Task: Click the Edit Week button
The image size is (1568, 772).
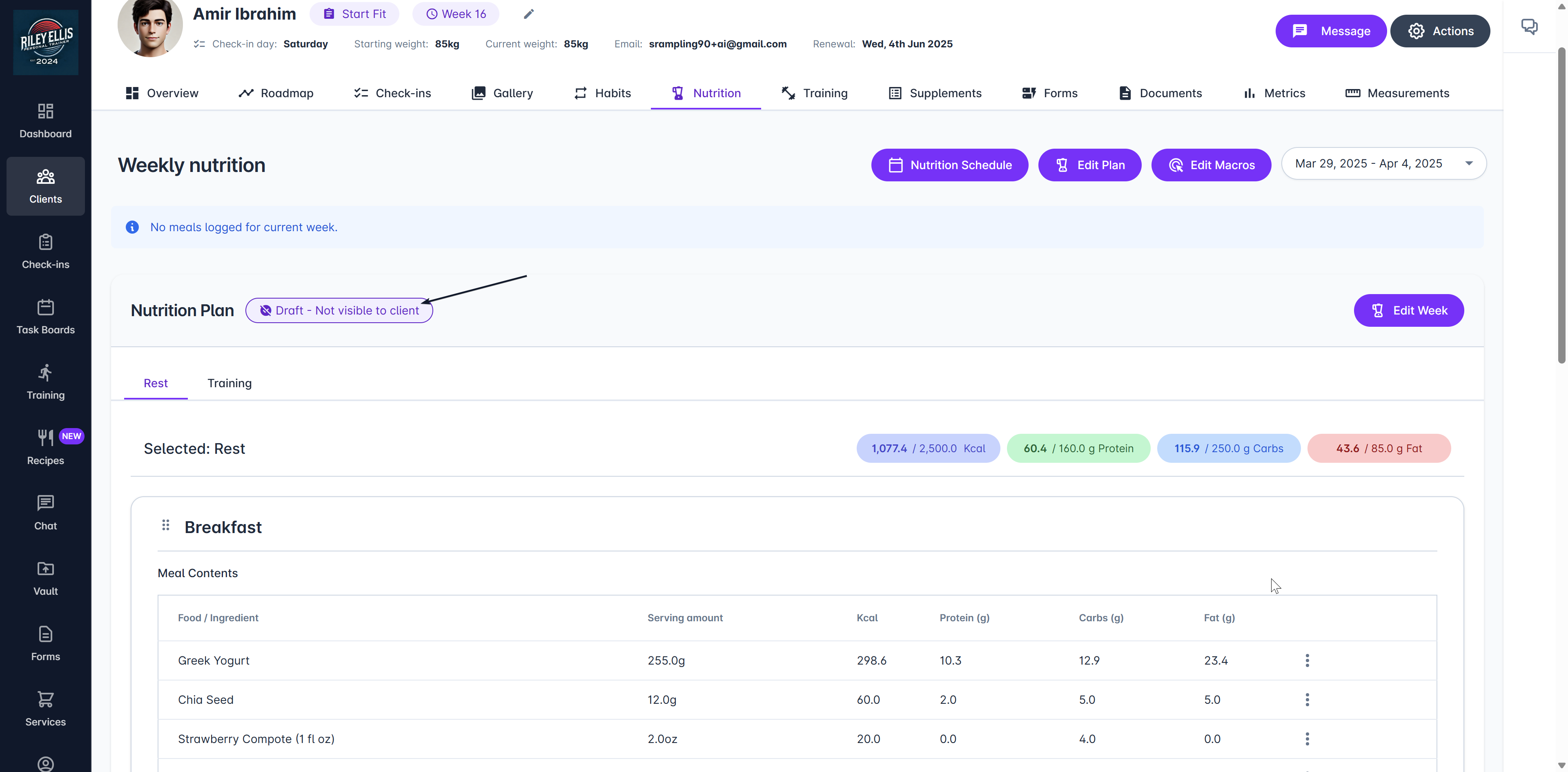Action: pos(1408,310)
